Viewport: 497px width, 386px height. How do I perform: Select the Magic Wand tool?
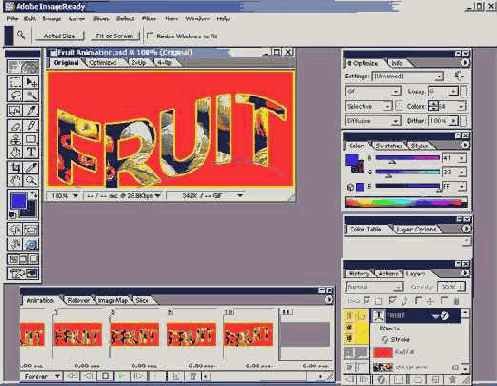tap(31, 96)
